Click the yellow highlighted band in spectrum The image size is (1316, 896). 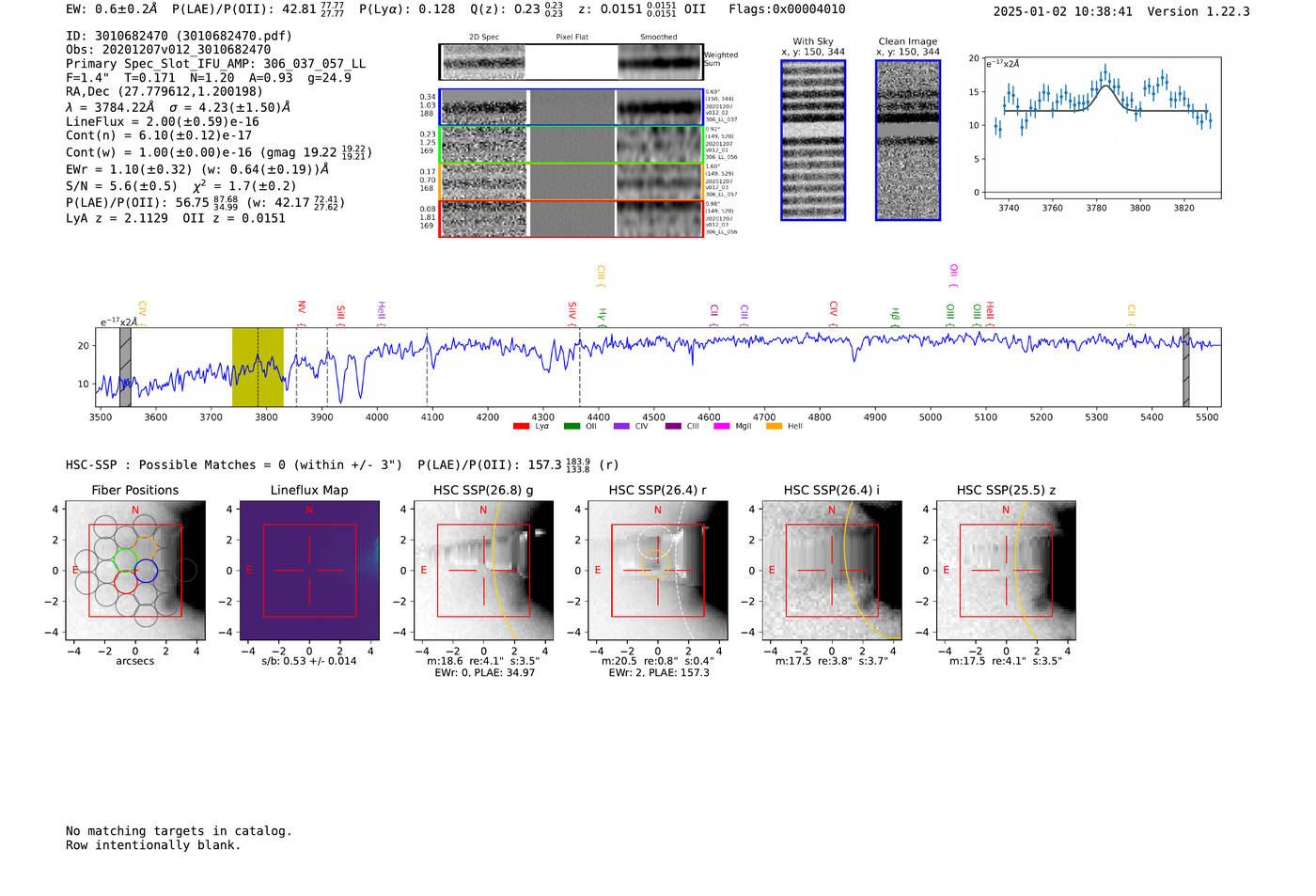pyautogui.click(x=258, y=368)
